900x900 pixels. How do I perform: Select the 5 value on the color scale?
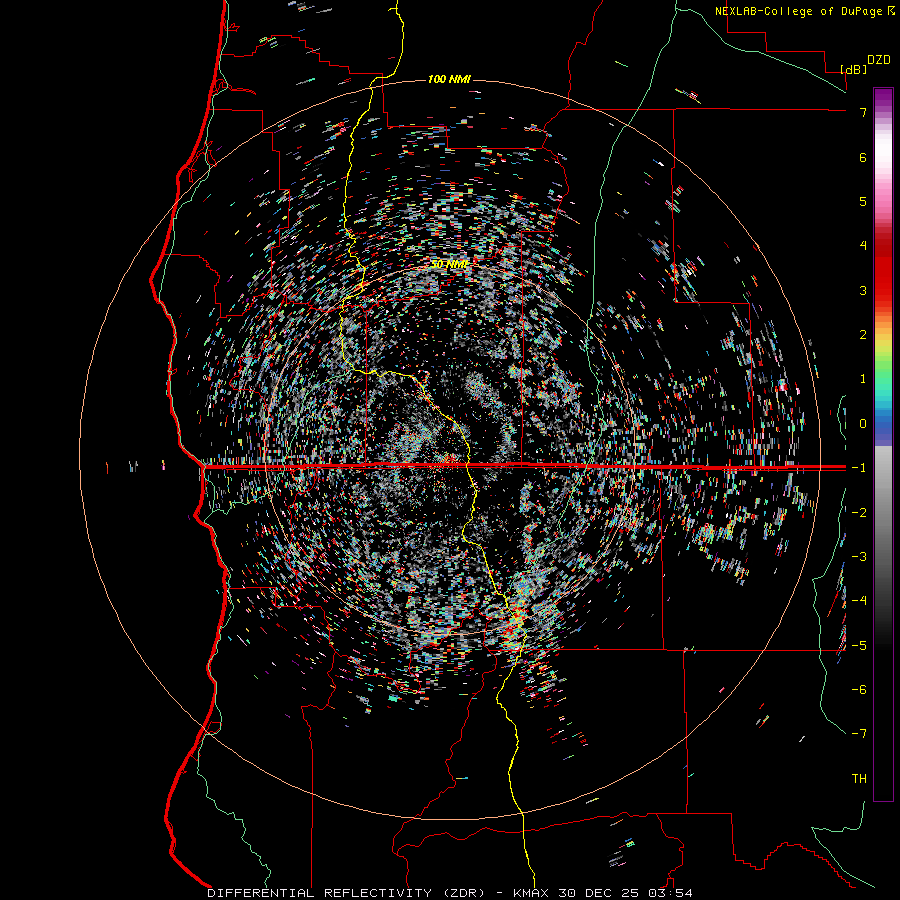coord(863,201)
